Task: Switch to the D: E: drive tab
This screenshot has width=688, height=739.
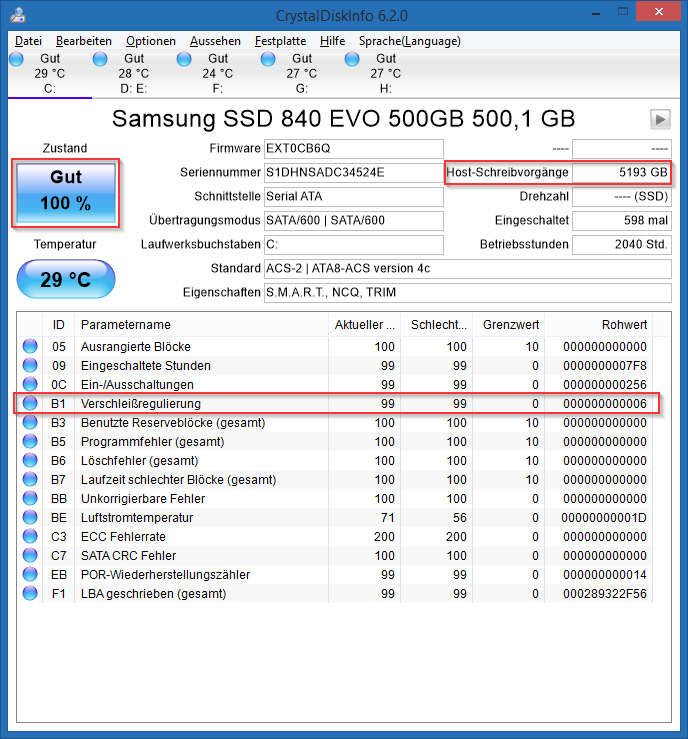Action: tap(134, 73)
